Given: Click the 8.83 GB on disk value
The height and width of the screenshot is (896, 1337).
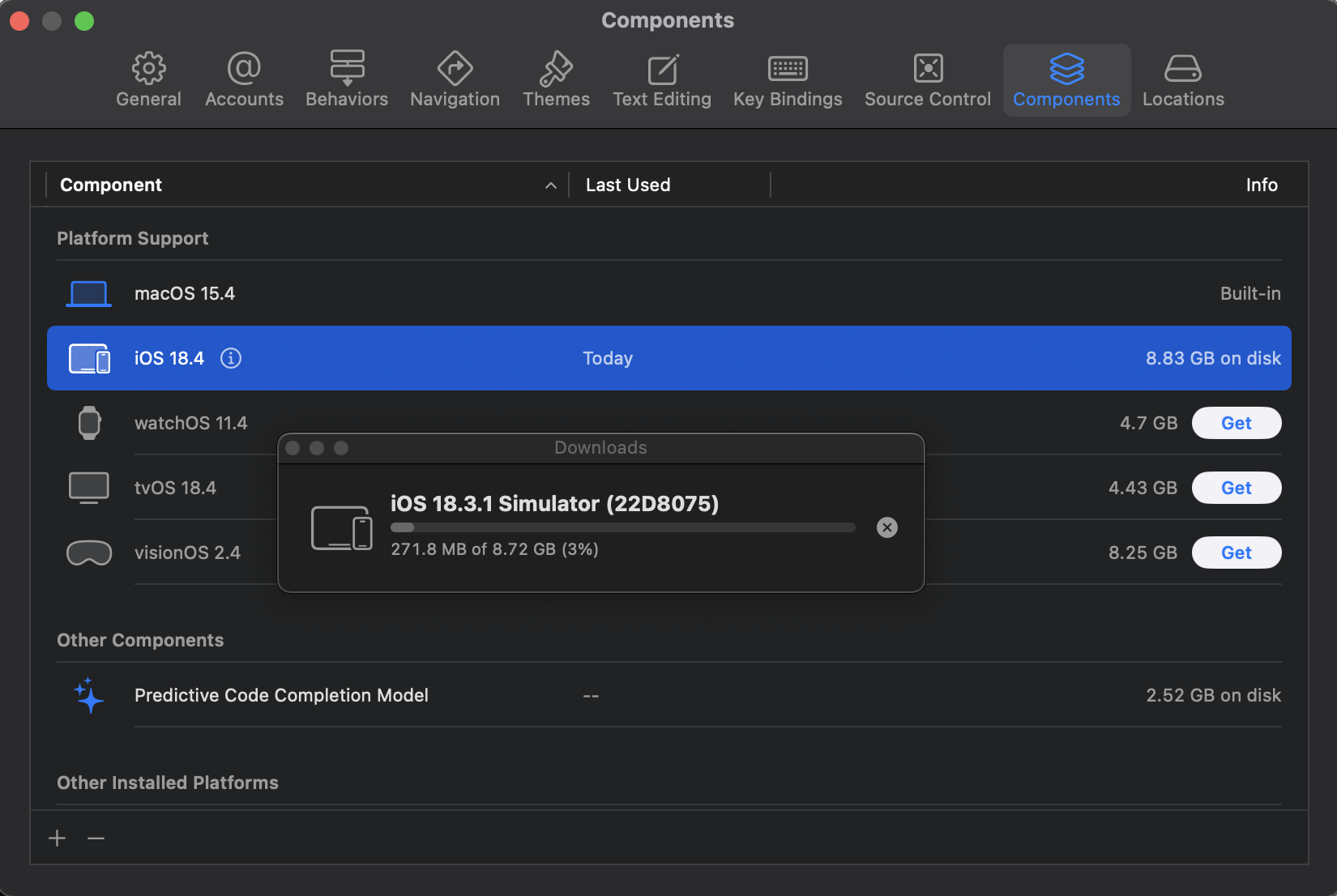Looking at the screenshot, I should point(1213,358).
